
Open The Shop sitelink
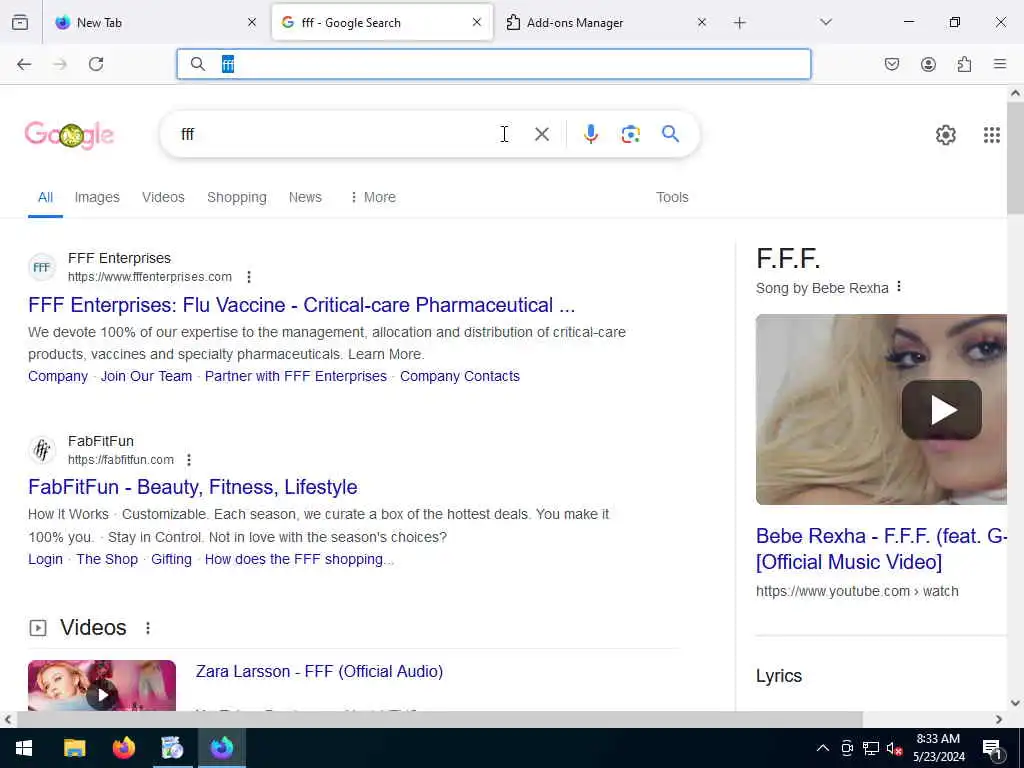(107, 560)
